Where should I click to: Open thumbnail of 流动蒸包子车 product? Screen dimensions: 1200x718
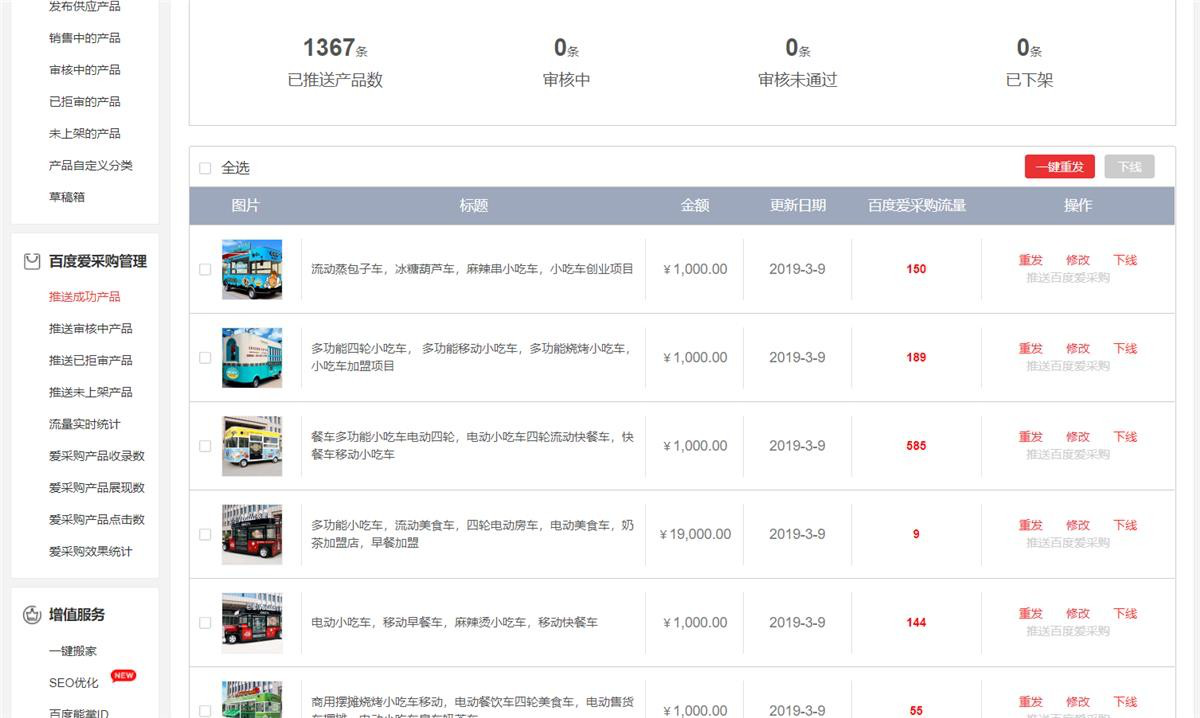[x=252, y=269]
